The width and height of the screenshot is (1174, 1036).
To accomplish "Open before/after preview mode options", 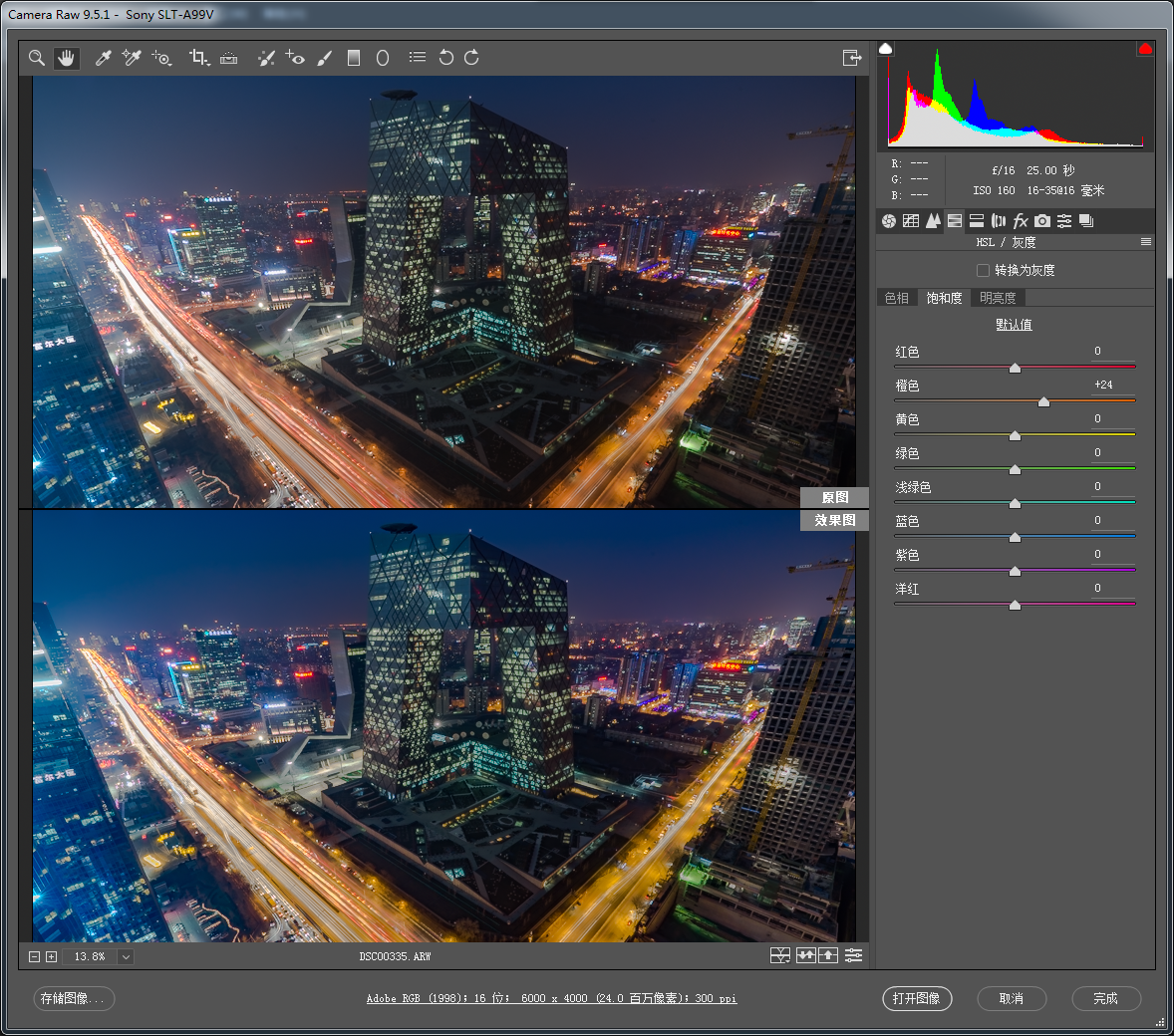I will click(x=780, y=955).
